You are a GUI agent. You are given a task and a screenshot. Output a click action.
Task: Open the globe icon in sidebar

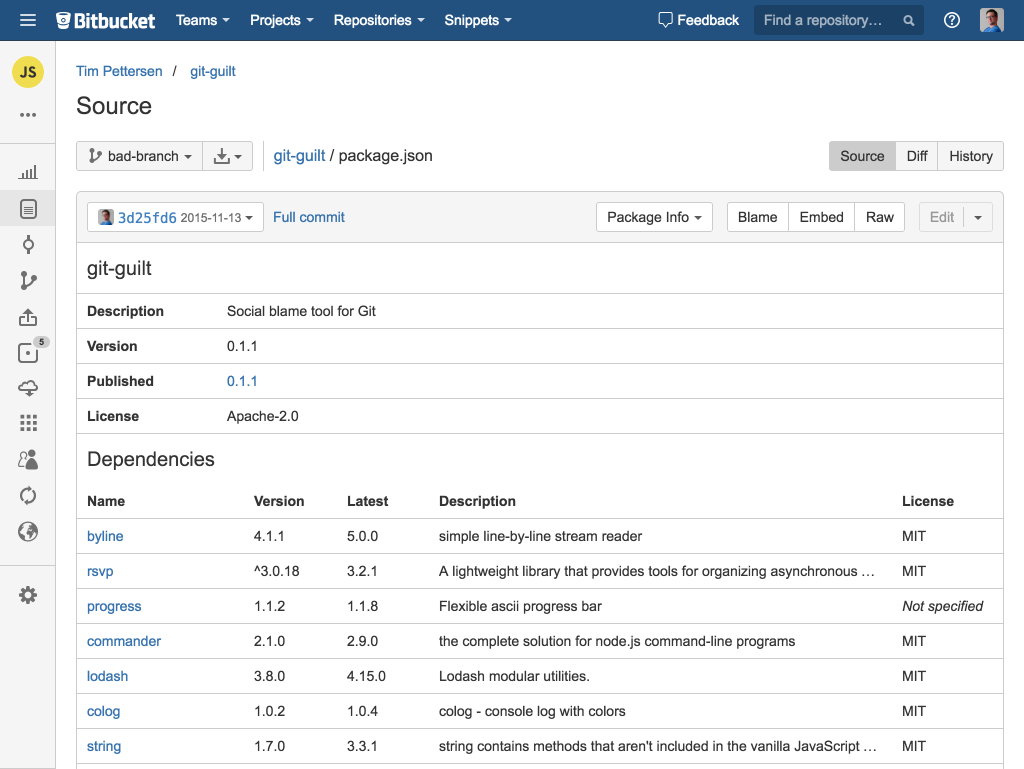(28, 531)
